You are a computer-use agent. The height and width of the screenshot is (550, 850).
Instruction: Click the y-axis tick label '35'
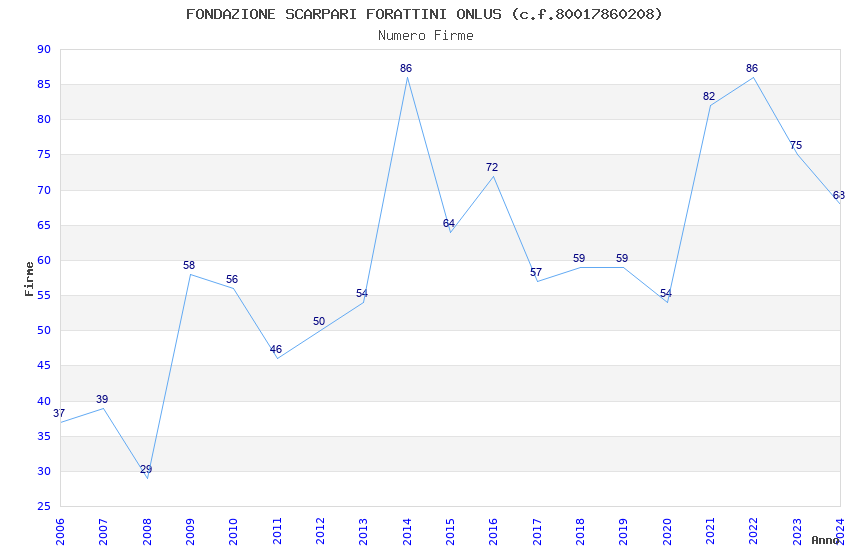pyautogui.click(x=44, y=437)
